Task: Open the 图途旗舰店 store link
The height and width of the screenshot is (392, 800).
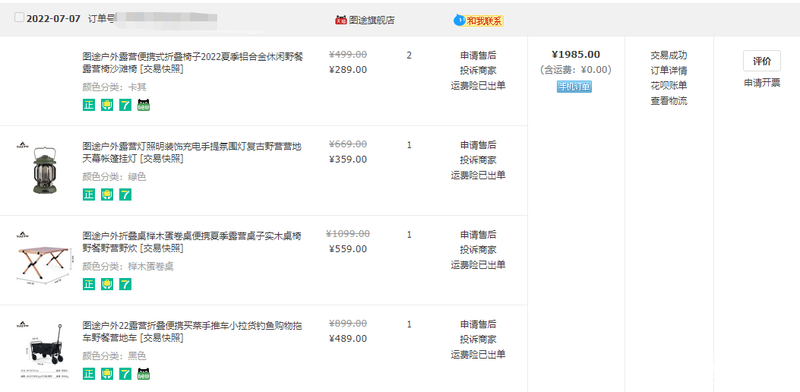Action: click(x=372, y=20)
